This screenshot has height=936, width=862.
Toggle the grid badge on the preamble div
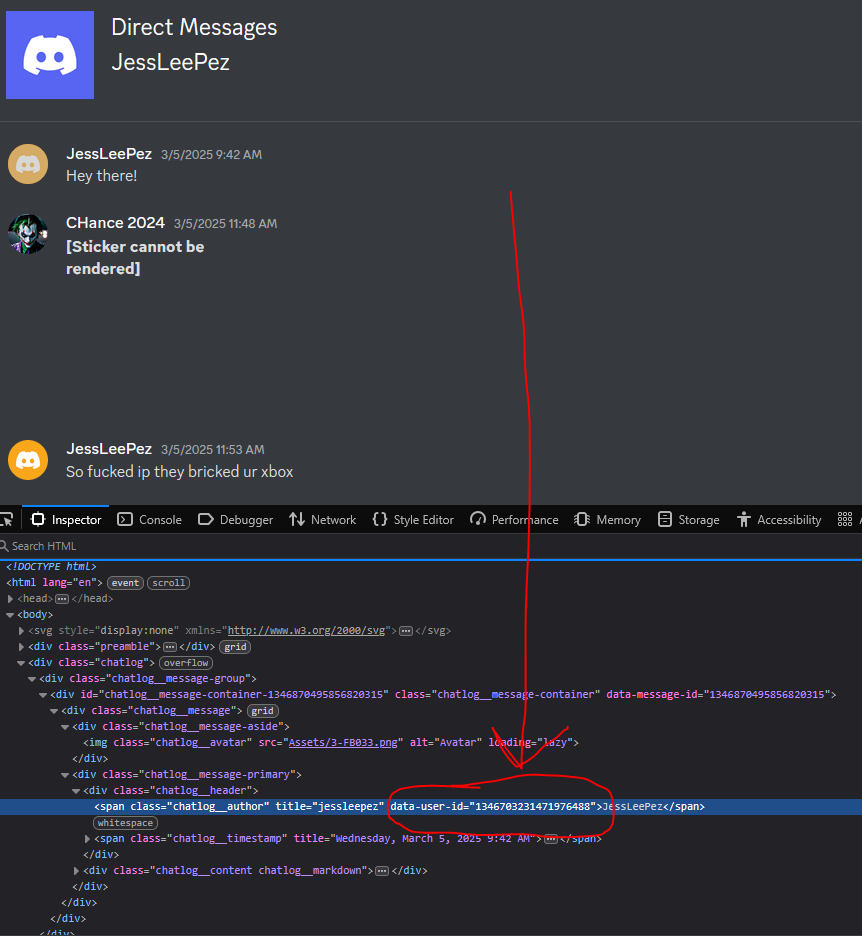coord(235,646)
